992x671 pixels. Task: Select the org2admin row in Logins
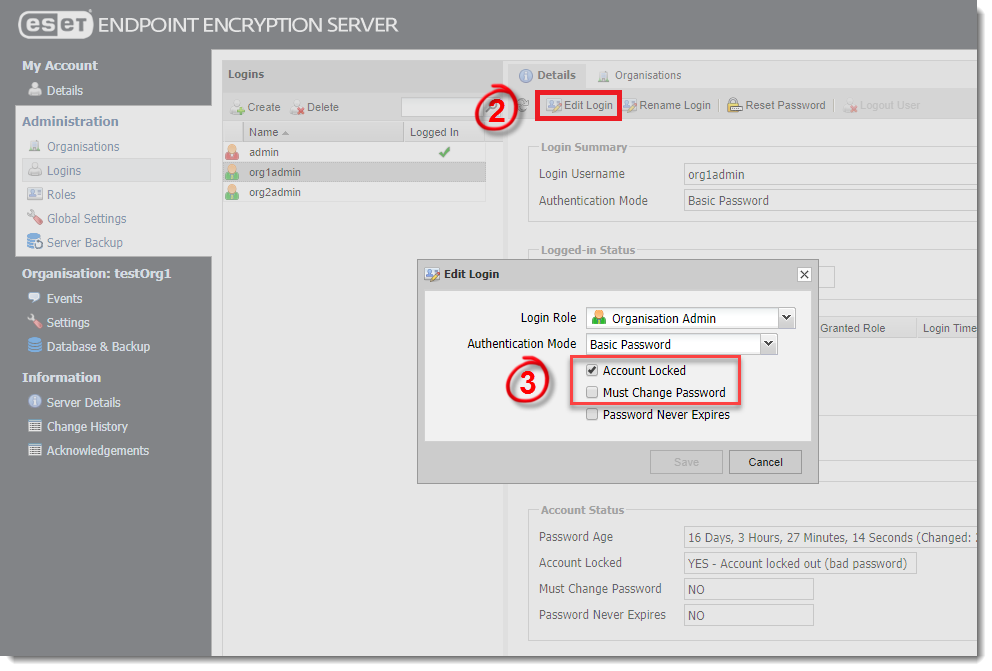(355, 192)
